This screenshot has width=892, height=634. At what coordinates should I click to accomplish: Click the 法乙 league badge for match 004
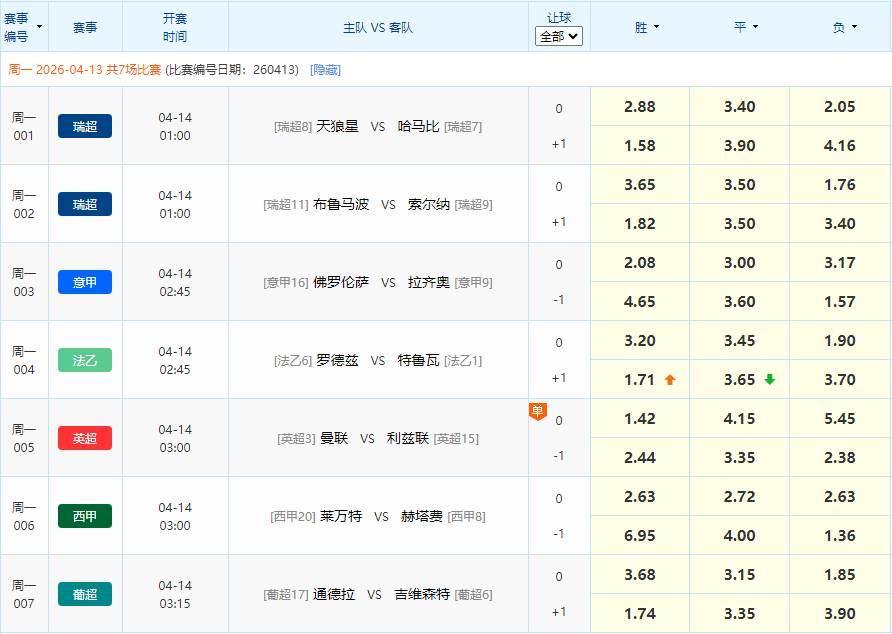(85, 360)
